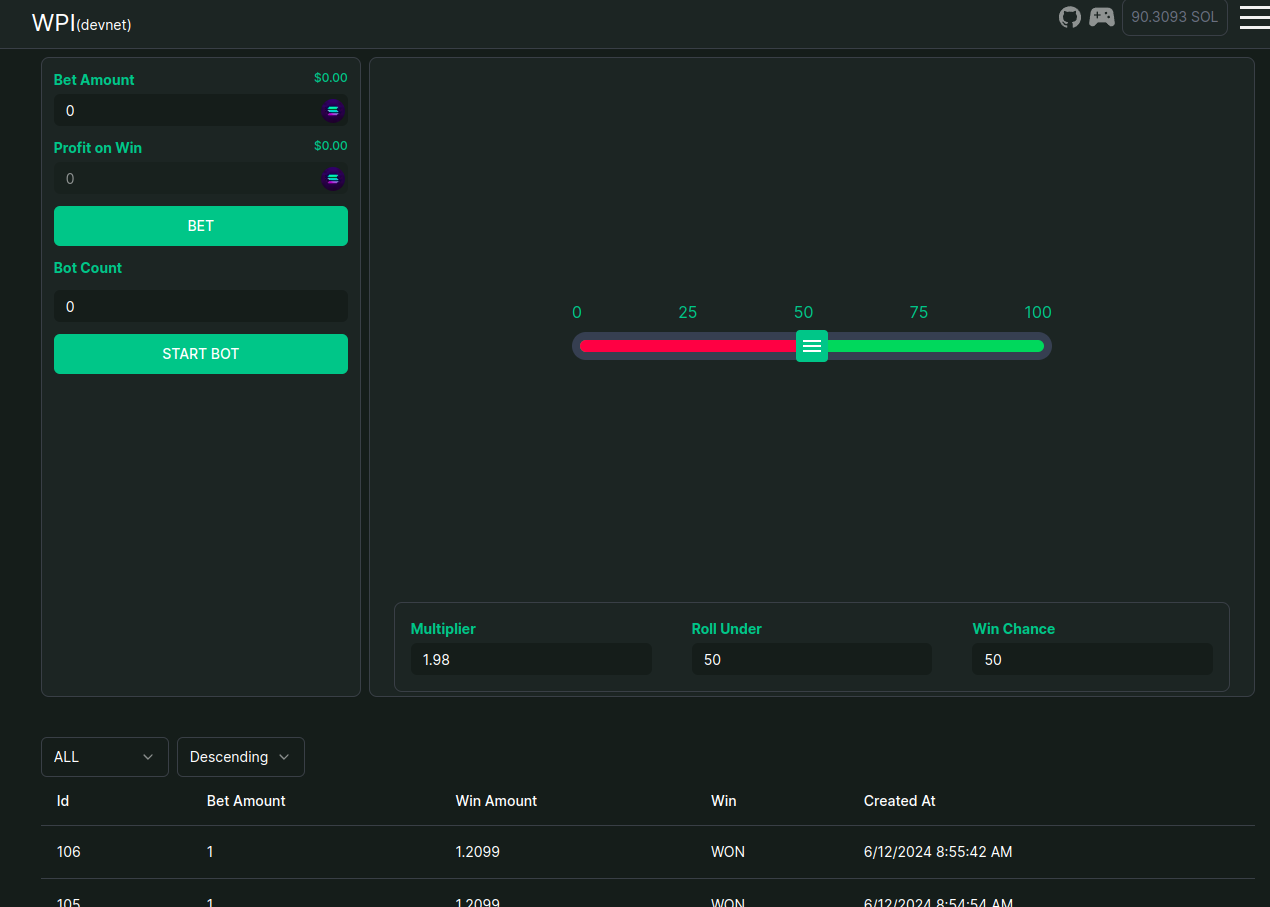
Task: Open the GitHub icon link
Action: pos(1070,17)
